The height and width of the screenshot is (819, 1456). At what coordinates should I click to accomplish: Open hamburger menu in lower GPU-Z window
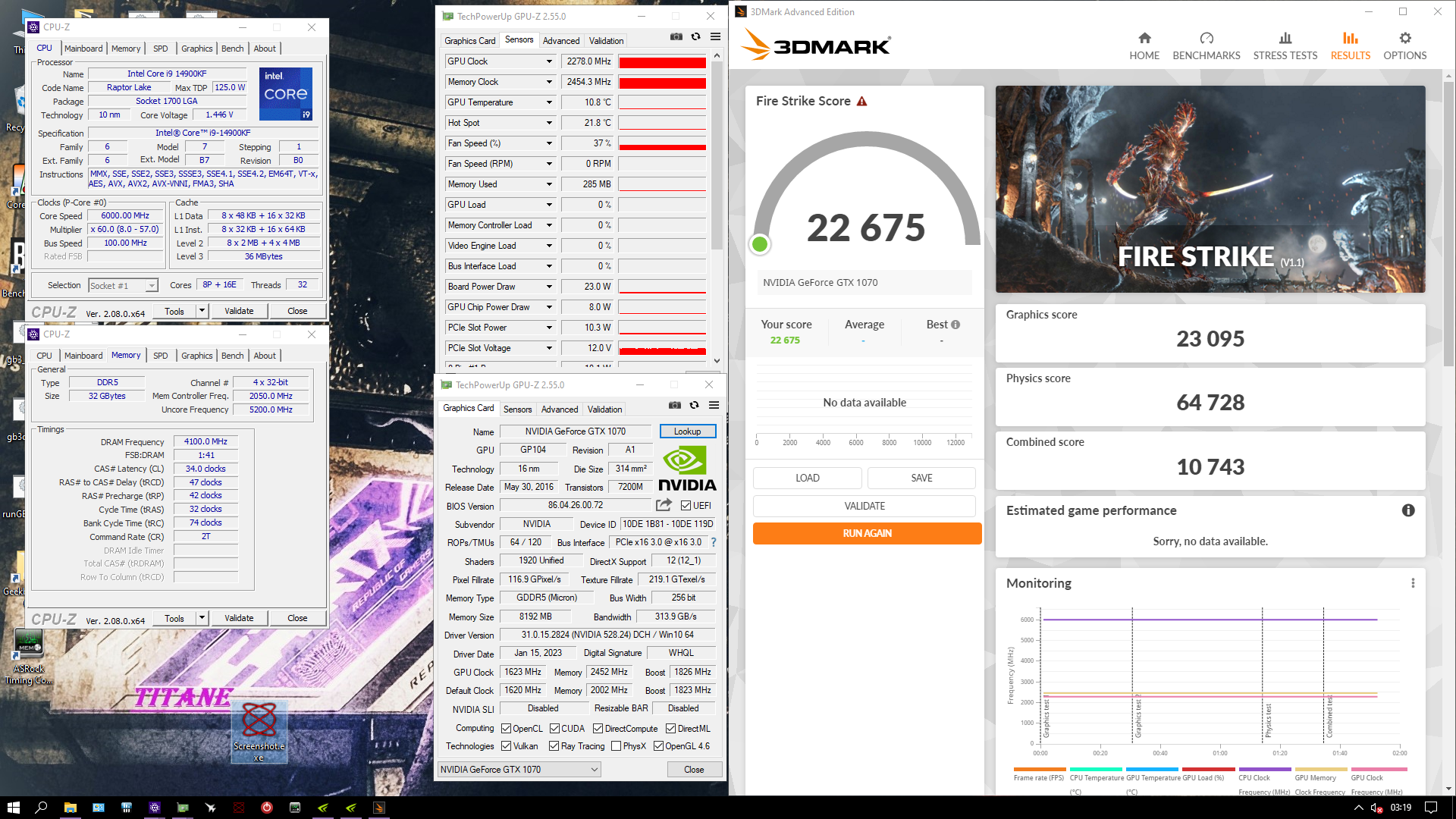pos(714,405)
